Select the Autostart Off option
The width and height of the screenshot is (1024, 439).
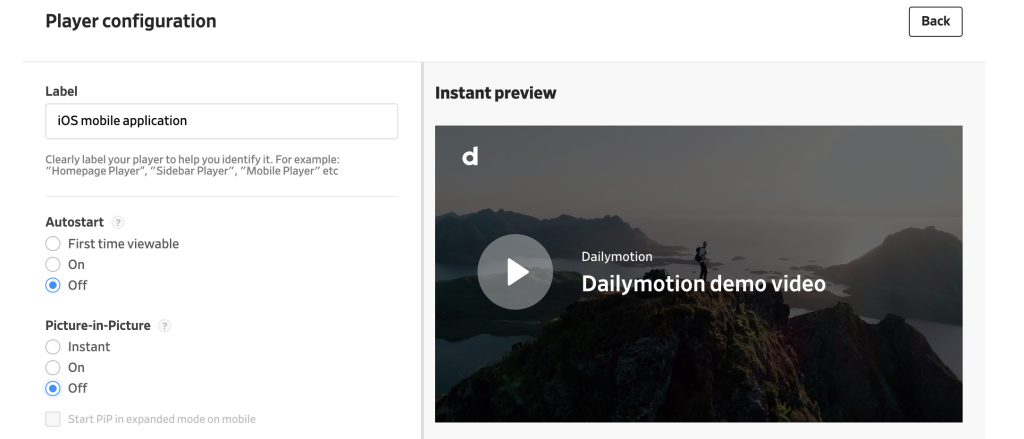53,285
